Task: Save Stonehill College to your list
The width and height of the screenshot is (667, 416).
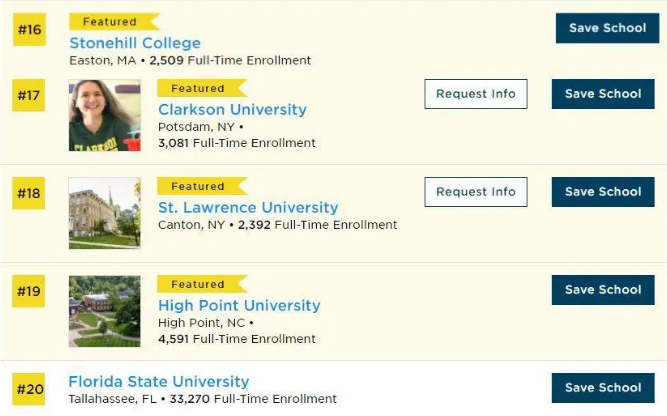Action: [x=607, y=28]
